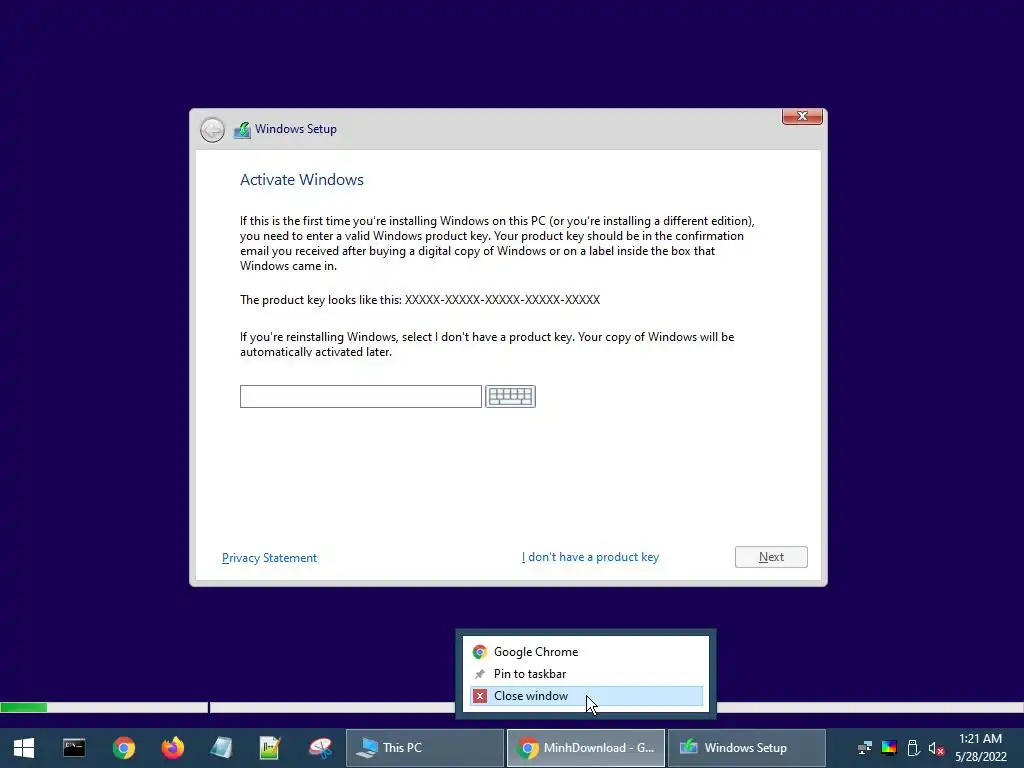The image size is (1024, 768).
Task: Open Command Prompt from the taskbar
Action: [x=74, y=748]
